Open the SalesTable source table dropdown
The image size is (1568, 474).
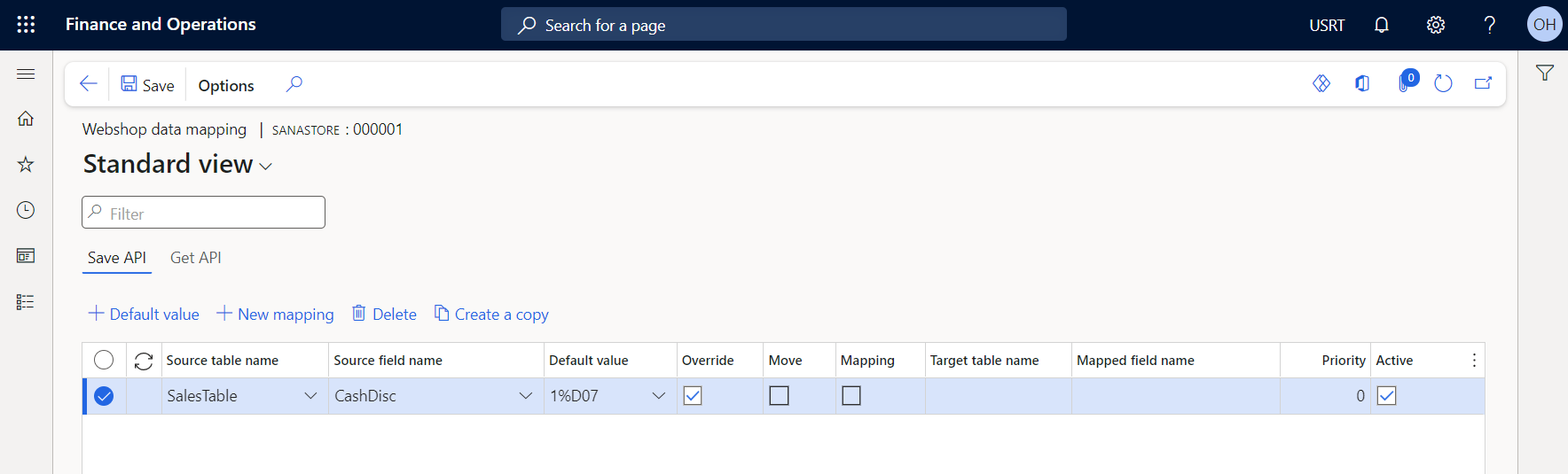(x=310, y=396)
